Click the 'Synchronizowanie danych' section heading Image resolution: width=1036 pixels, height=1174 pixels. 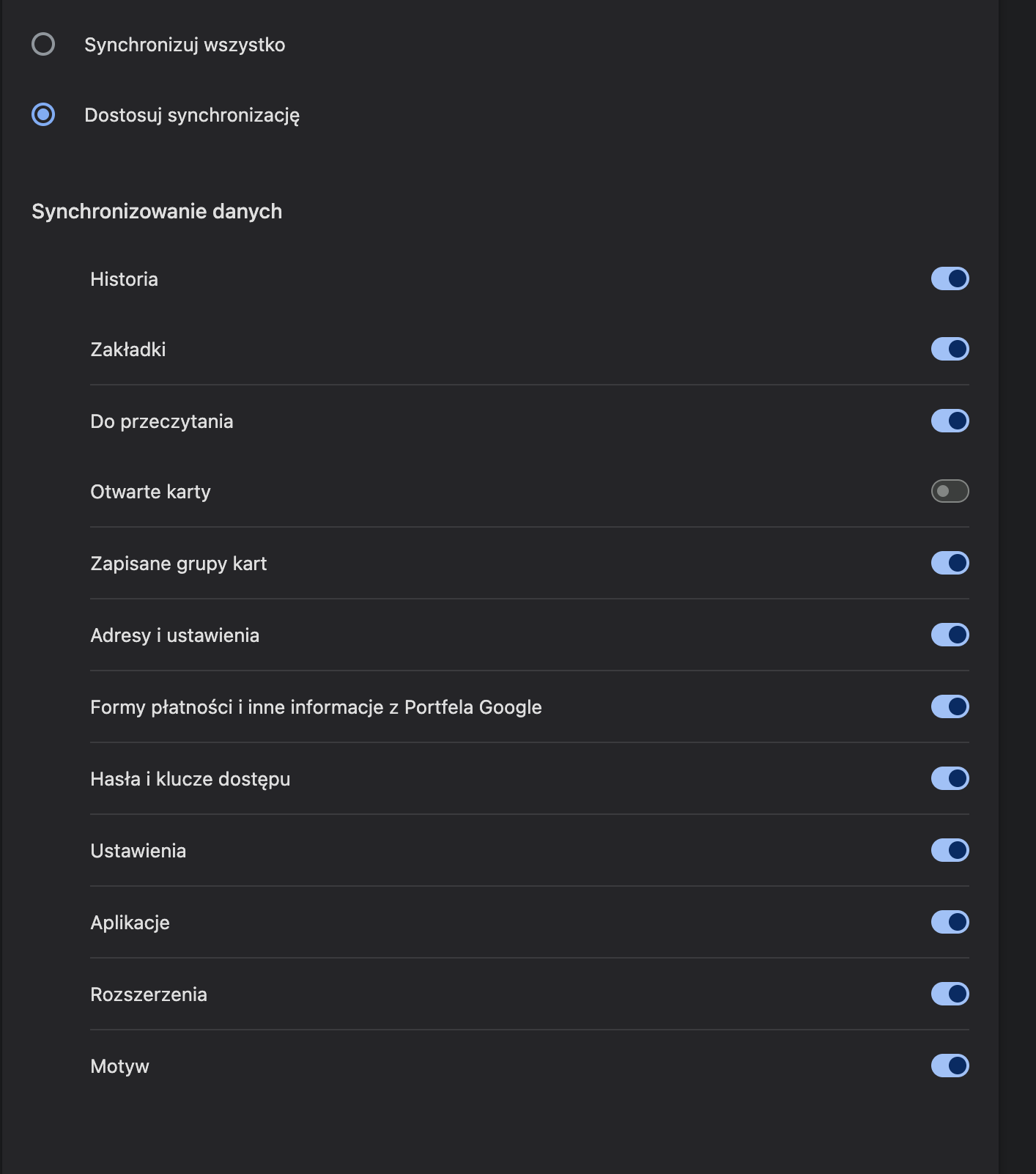pos(157,212)
